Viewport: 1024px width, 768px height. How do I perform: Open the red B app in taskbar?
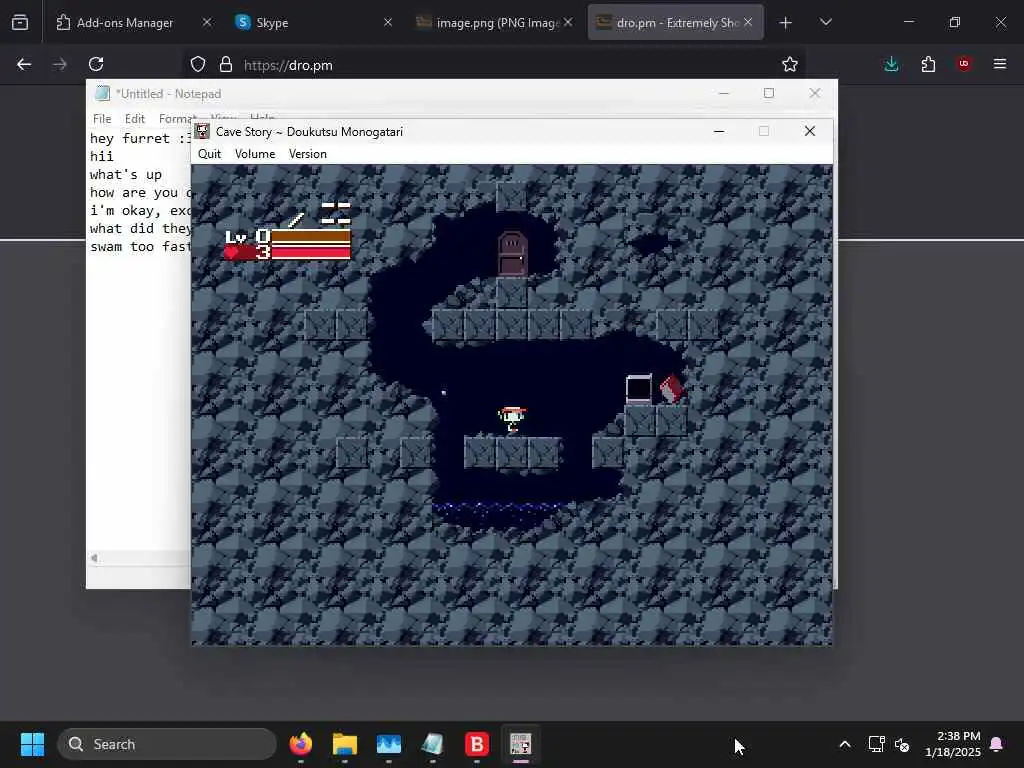pos(477,744)
